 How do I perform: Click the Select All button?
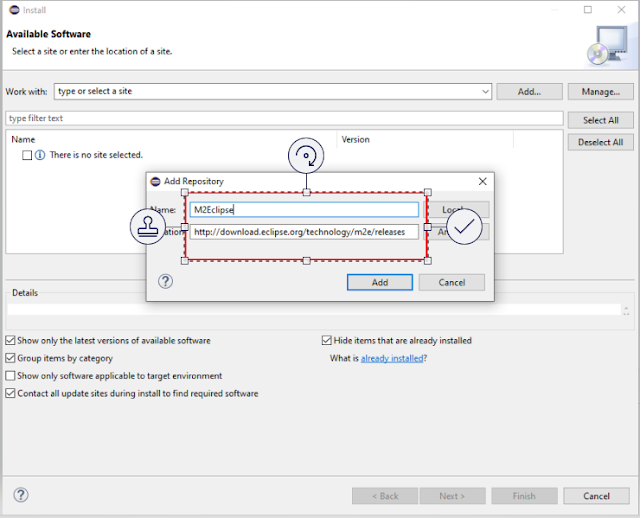[x=600, y=120]
